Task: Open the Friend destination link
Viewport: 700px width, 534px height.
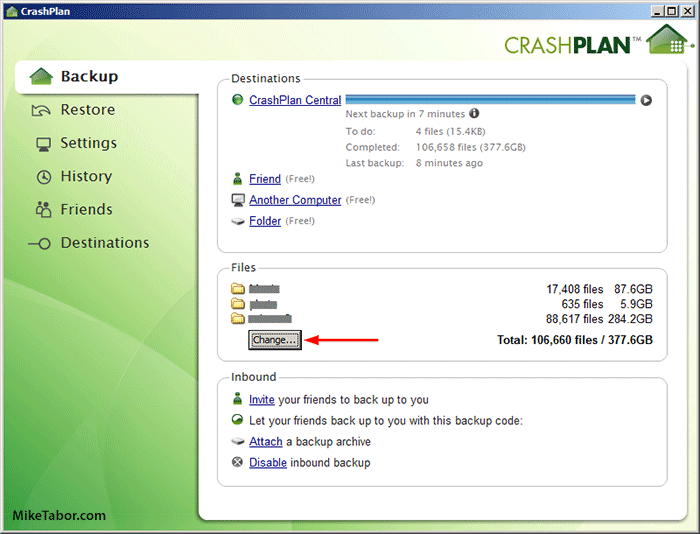Action: [x=265, y=179]
